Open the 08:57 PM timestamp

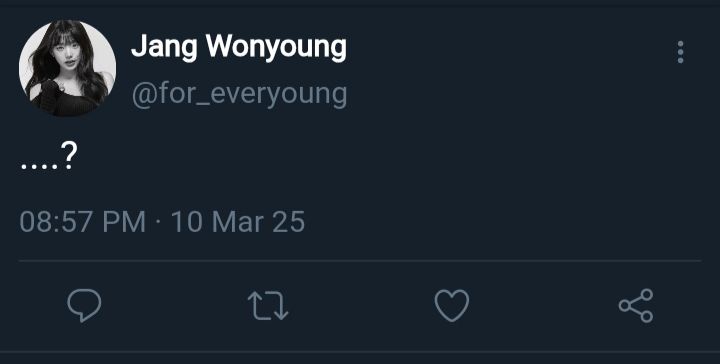(x=83, y=222)
